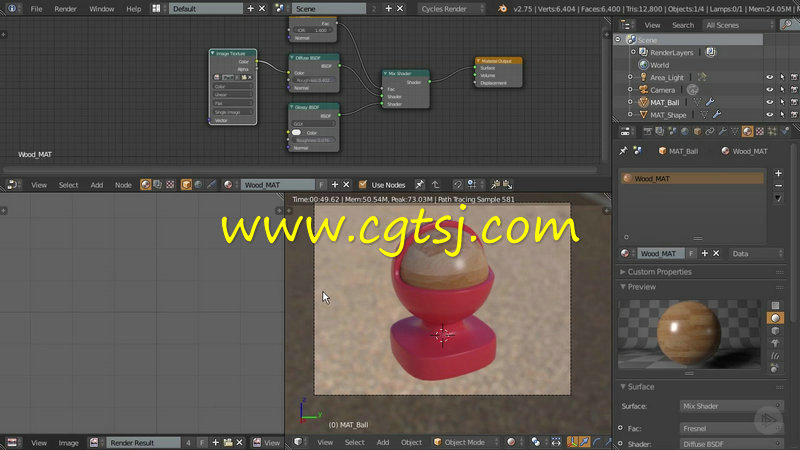
Task: Select the Constraints properties tab icon
Action: (710, 132)
